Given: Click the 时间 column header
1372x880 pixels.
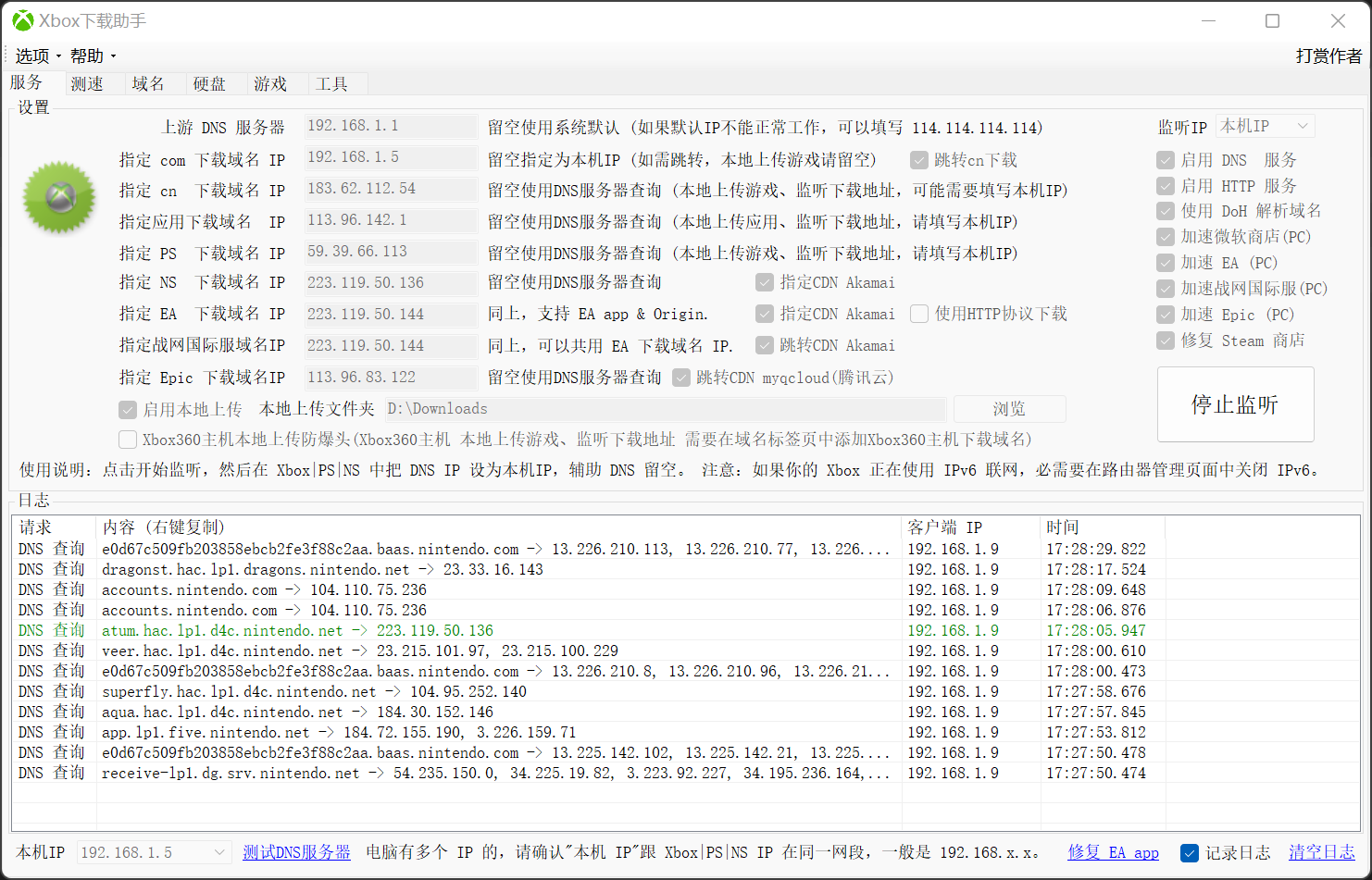Looking at the screenshot, I should tap(1103, 527).
